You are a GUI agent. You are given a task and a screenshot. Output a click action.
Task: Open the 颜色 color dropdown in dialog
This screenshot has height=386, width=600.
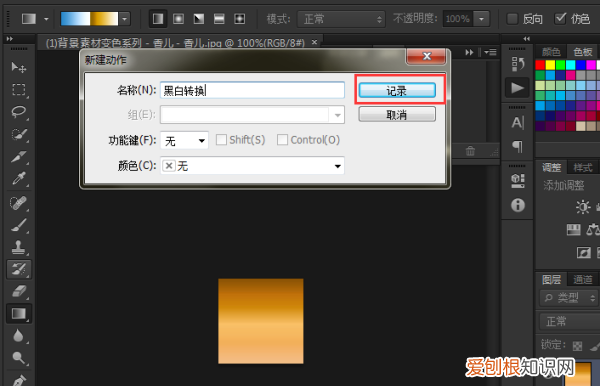[252, 166]
